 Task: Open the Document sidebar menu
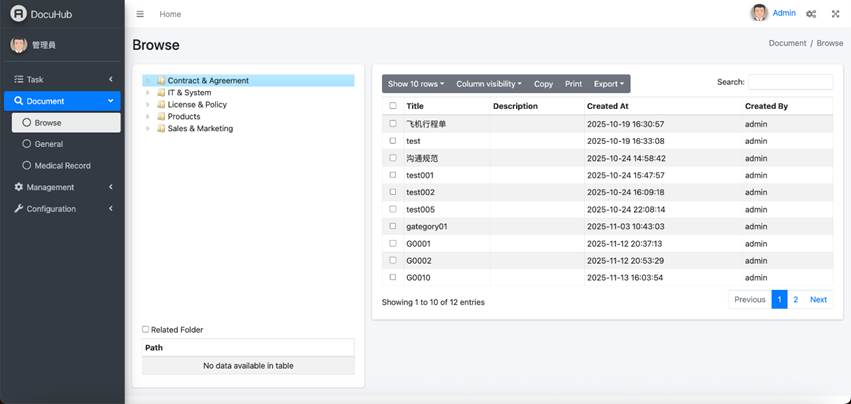pos(62,101)
